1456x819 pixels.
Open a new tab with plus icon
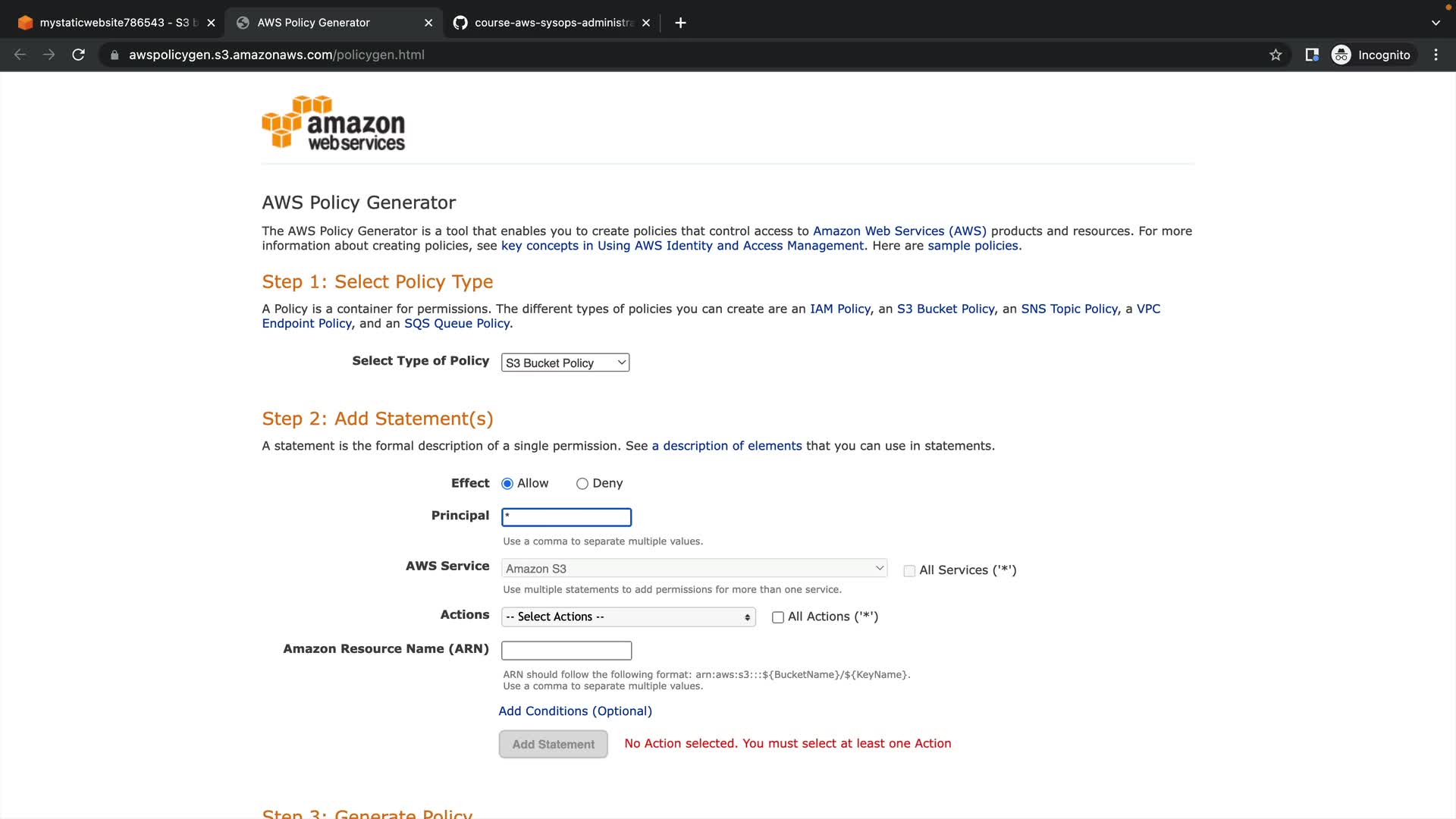tap(680, 23)
